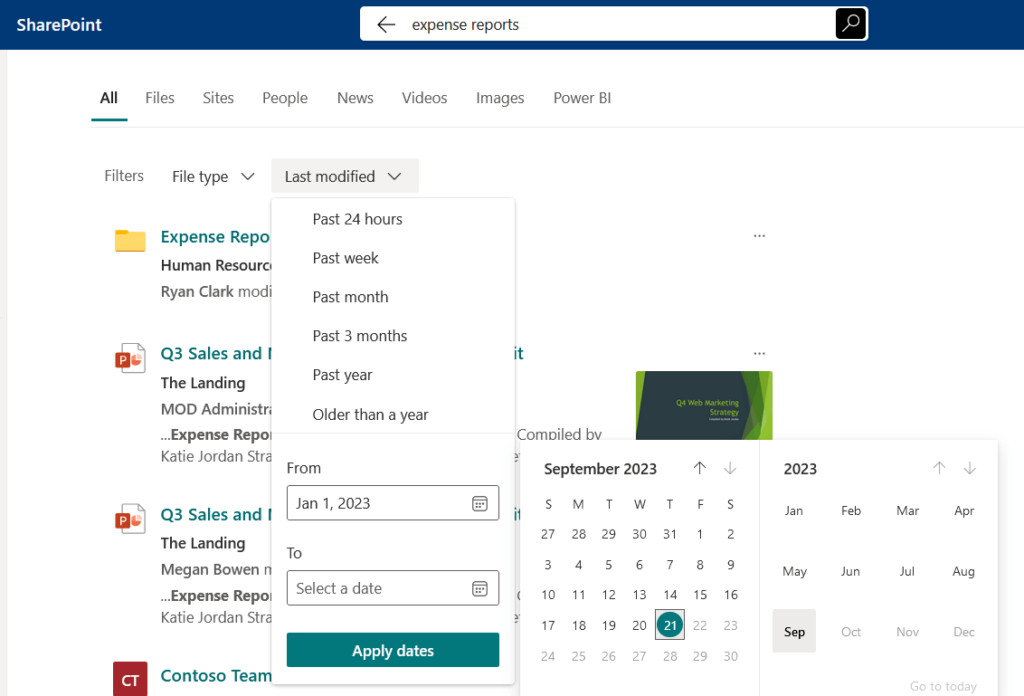The height and width of the screenshot is (696, 1024).
Task: Choose Feb in the month picker
Action: (851, 511)
